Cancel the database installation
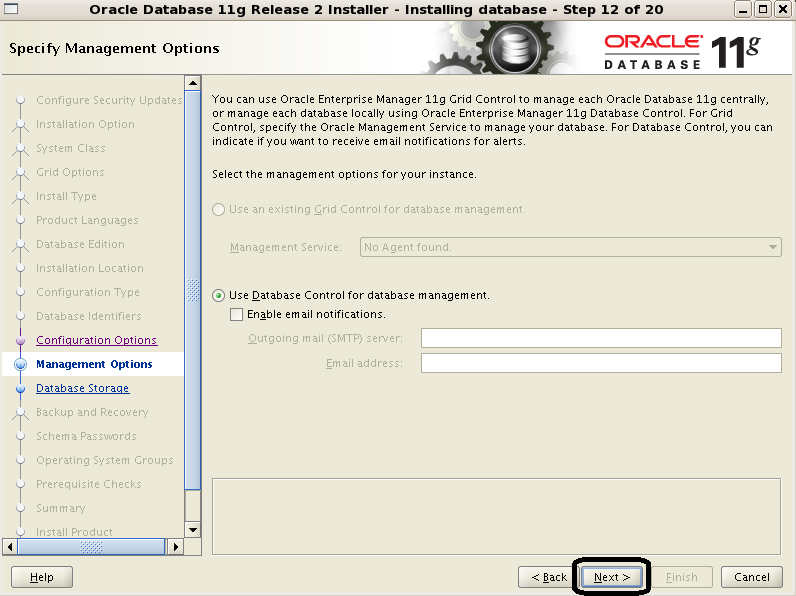796x596 pixels. point(752,577)
